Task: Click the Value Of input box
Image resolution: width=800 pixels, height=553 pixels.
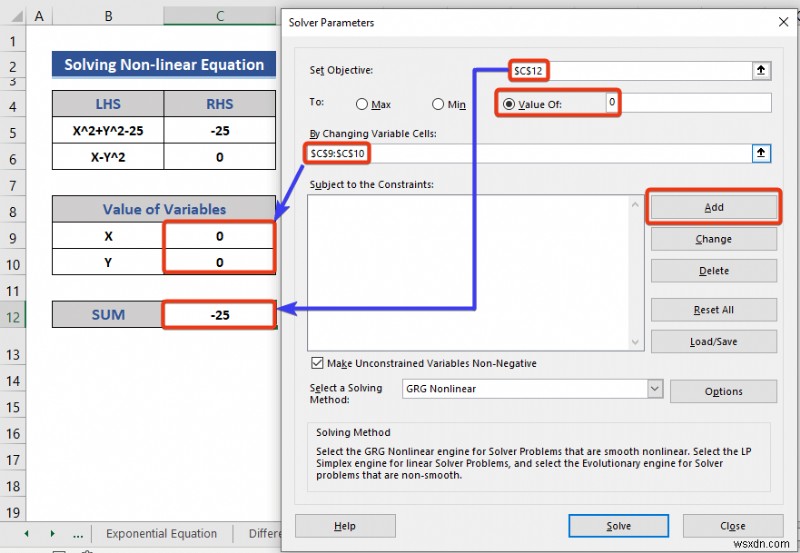Action: click(x=689, y=103)
